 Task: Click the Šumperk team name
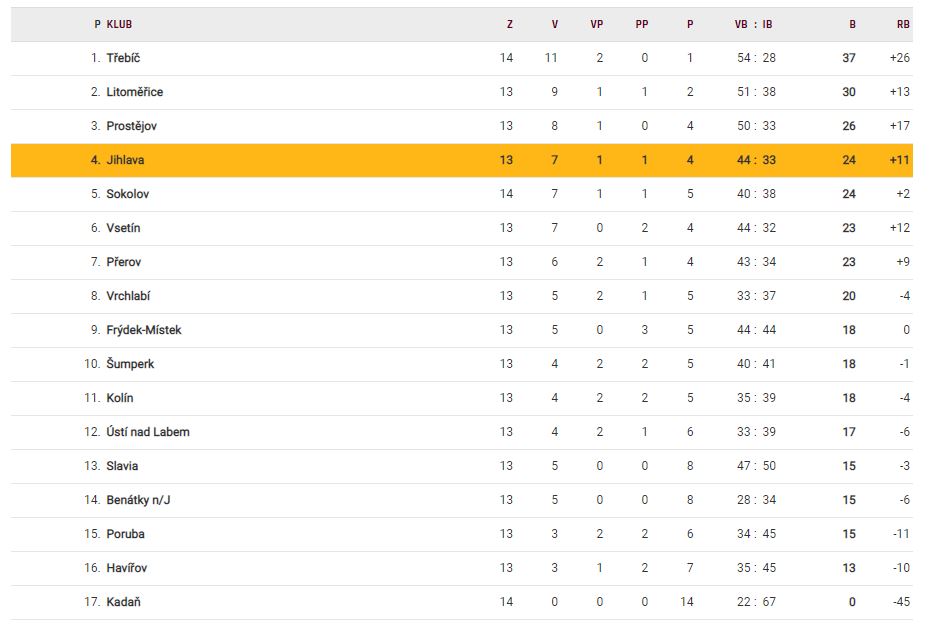[x=130, y=364]
